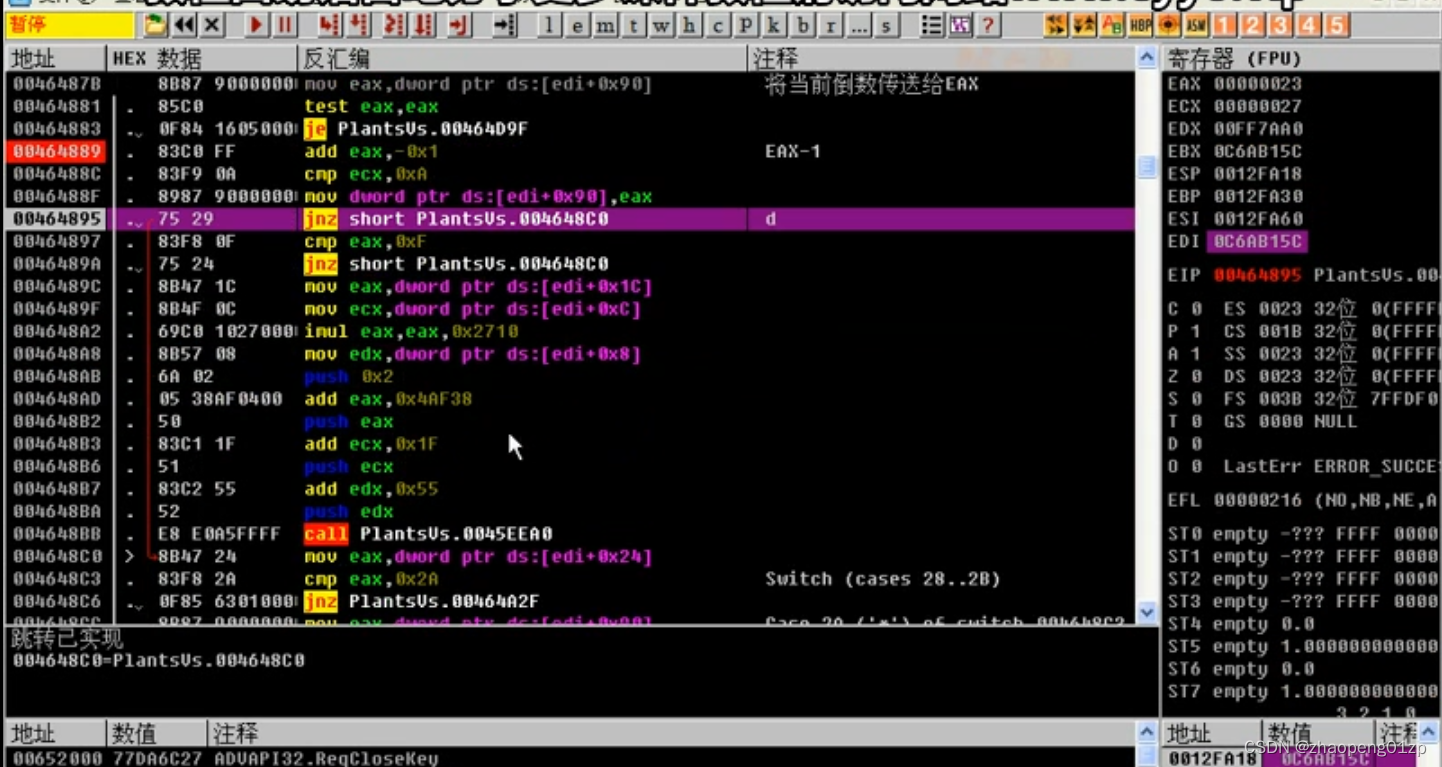Open help with red question mark icon
1442x767 pixels.
988,25
